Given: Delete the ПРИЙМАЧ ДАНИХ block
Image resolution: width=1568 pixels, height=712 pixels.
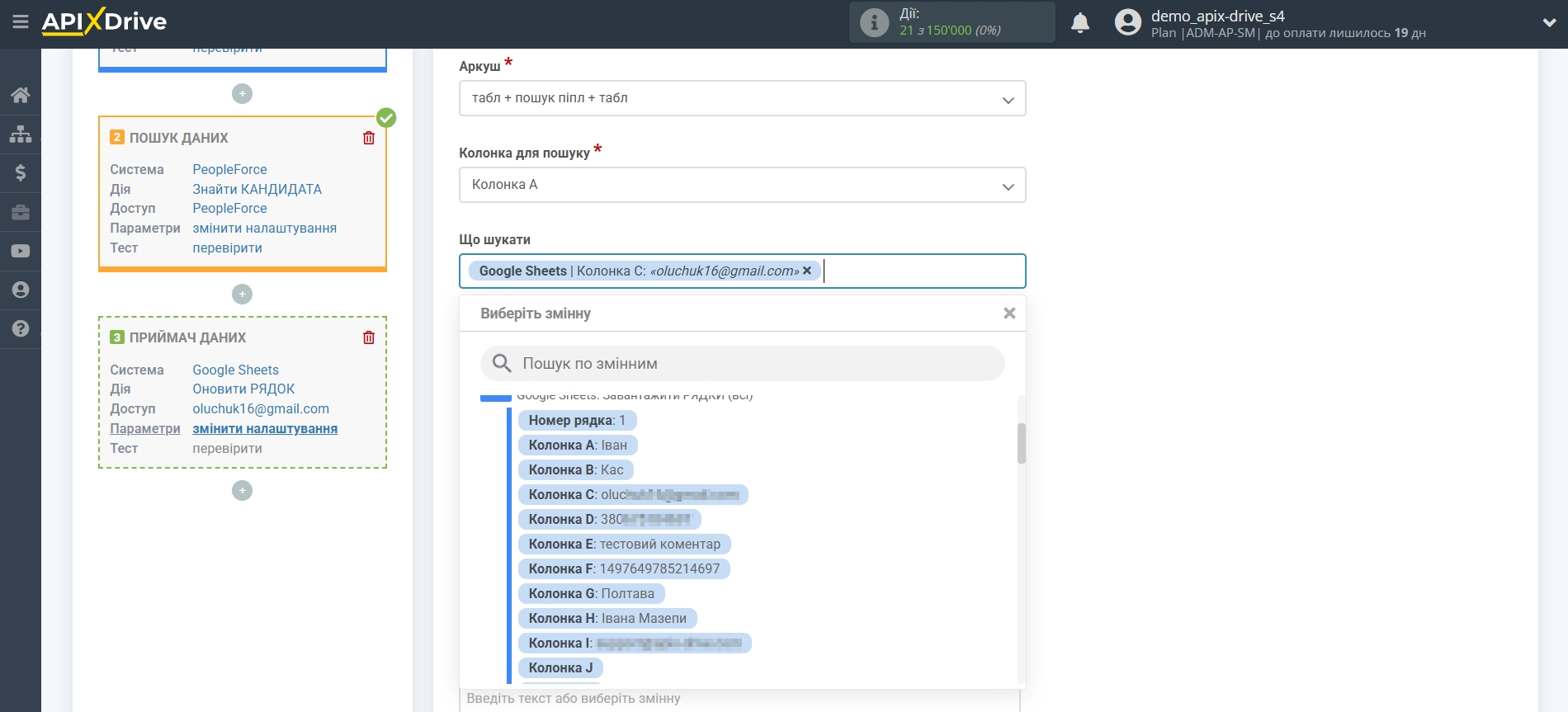Looking at the screenshot, I should (x=369, y=337).
